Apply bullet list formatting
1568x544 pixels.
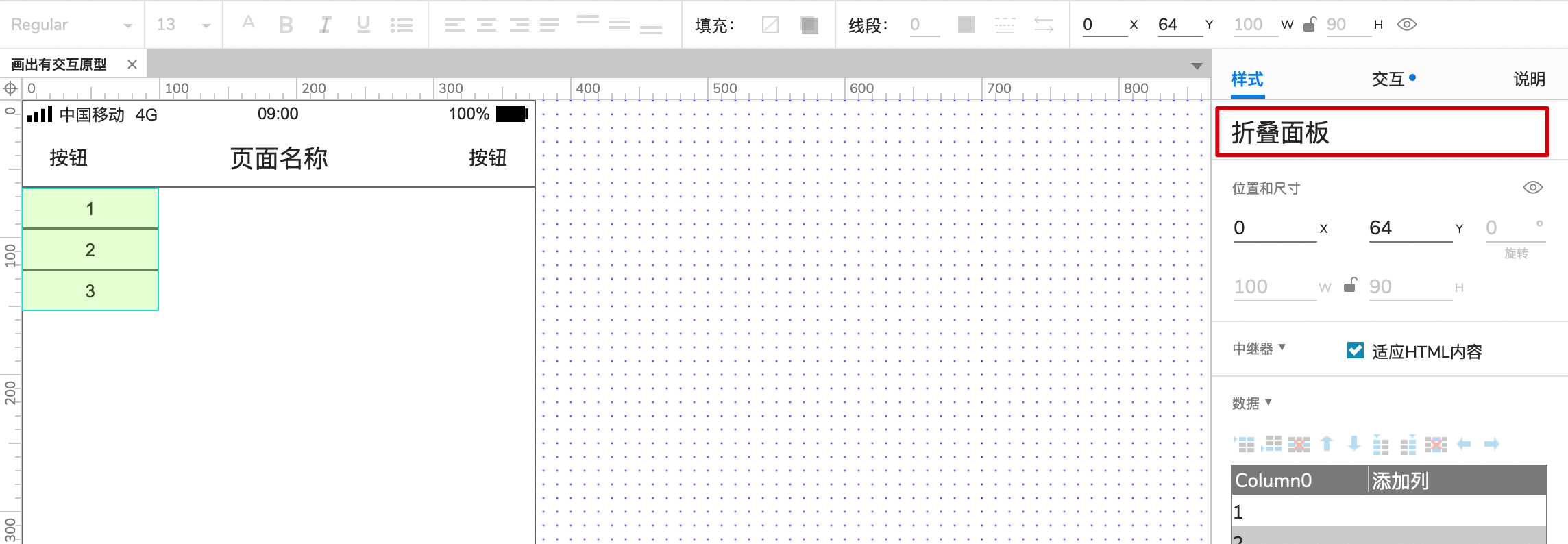402,25
